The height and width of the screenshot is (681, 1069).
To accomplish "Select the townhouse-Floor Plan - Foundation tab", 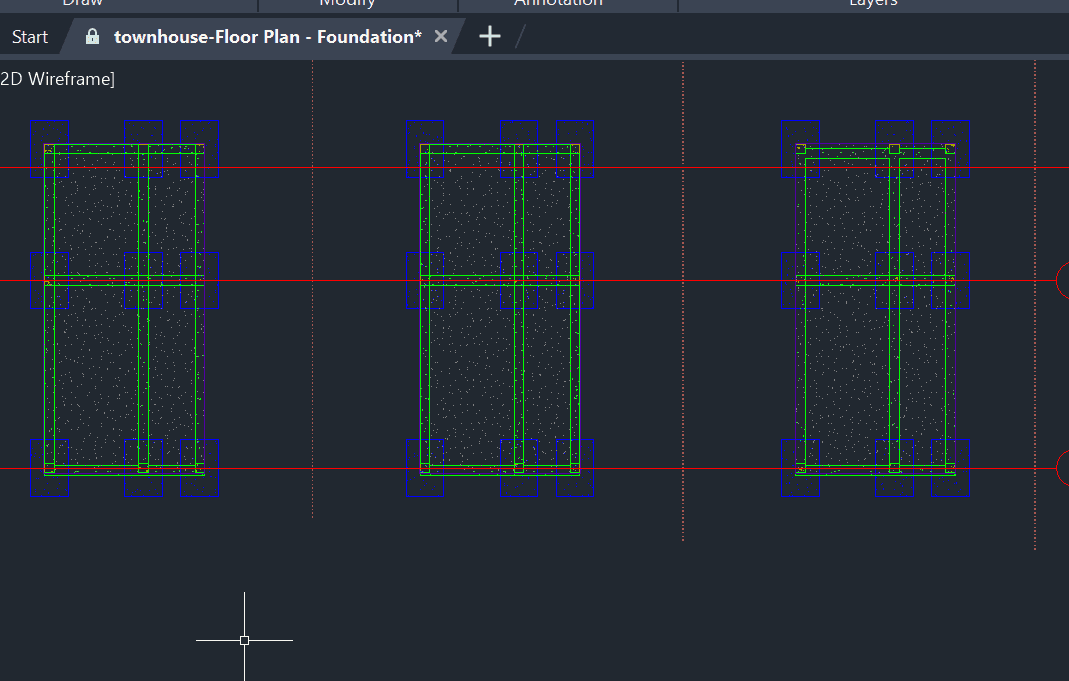I will tap(267, 37).
